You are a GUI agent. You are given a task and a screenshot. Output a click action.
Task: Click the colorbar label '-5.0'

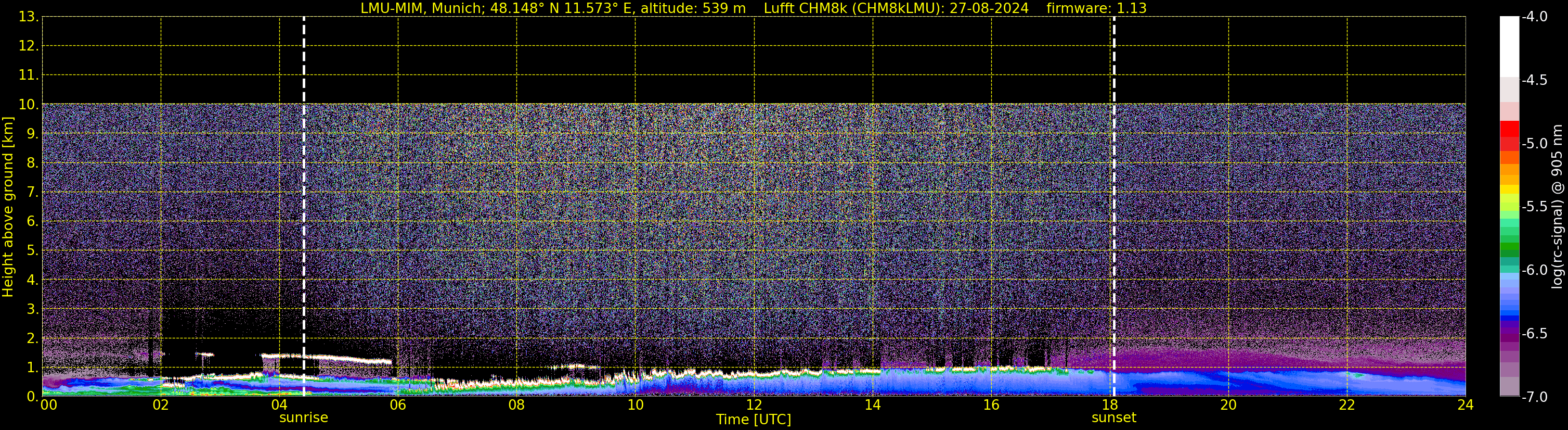click(x=1534, y=144)
